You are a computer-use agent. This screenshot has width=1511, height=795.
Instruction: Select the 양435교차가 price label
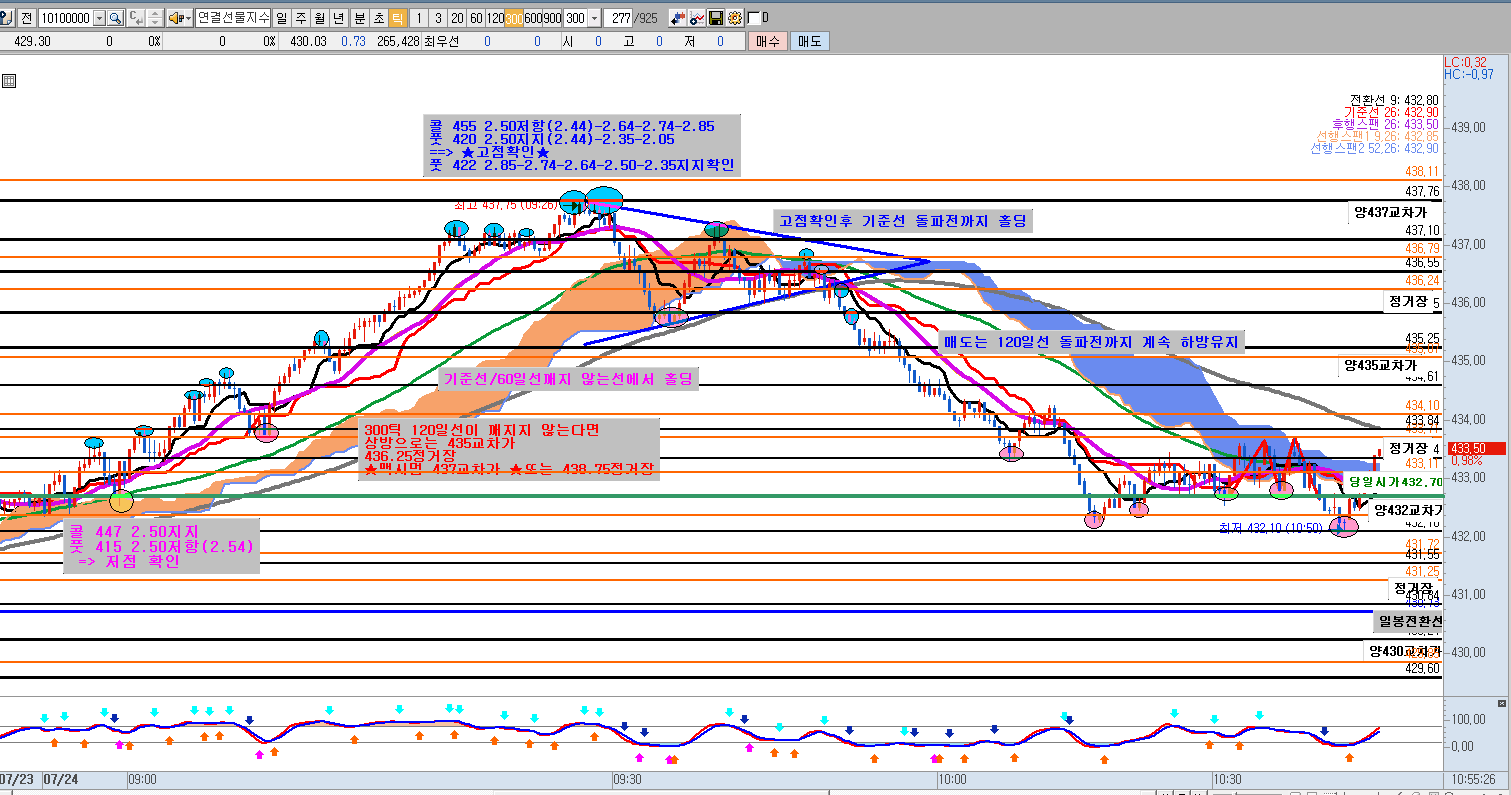(1379, 366)
